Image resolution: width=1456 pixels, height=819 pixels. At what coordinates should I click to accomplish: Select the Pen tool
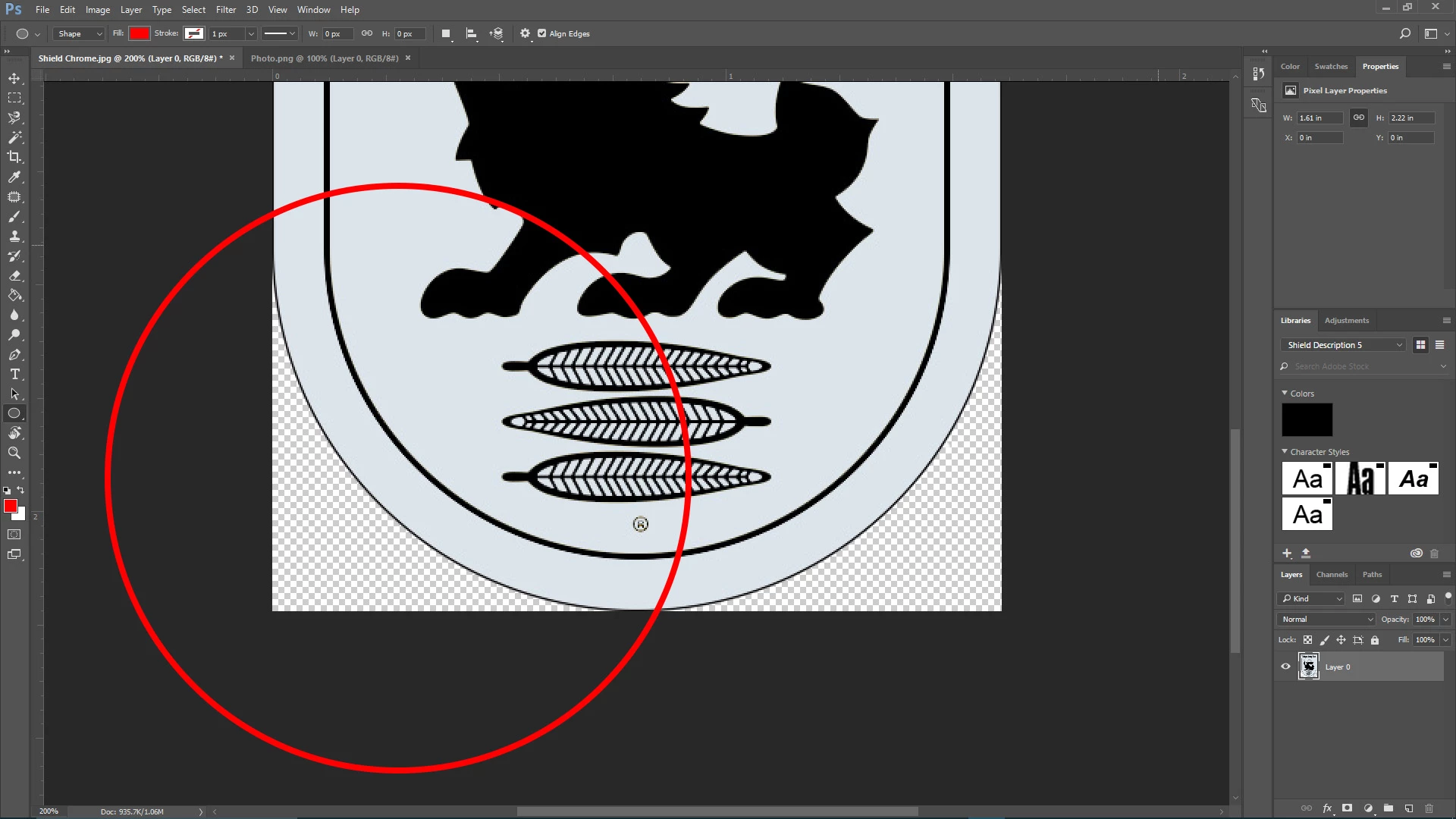(14, 354)
